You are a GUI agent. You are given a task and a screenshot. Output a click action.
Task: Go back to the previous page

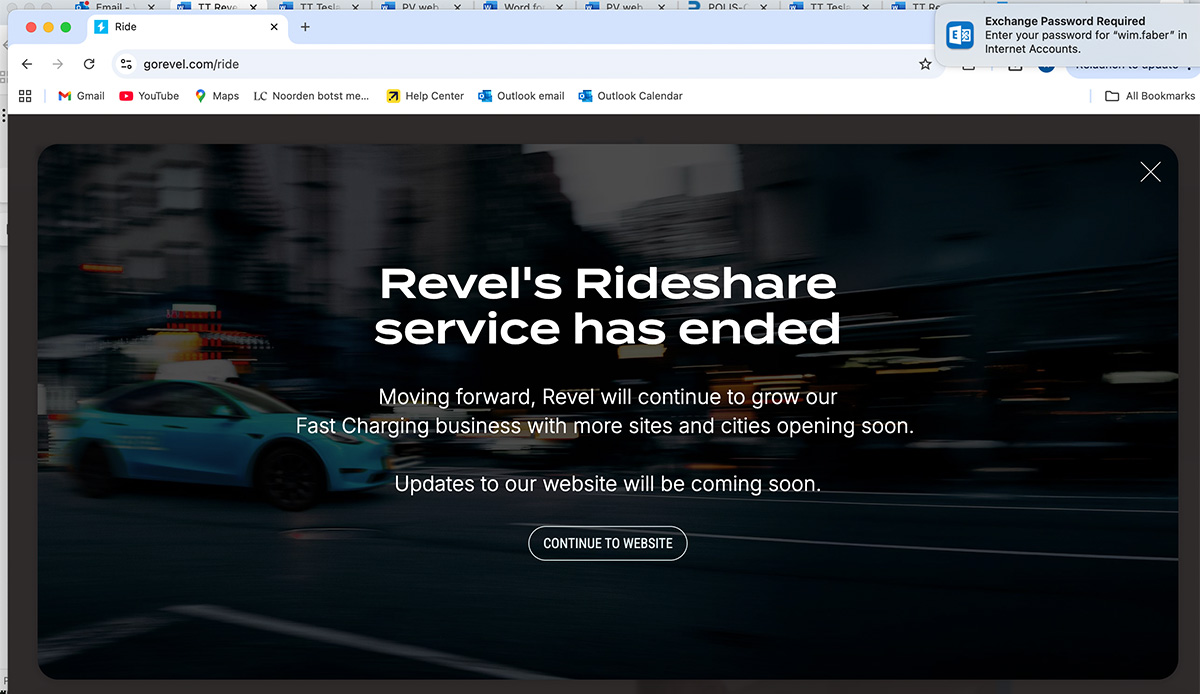[x=27, y=64]
